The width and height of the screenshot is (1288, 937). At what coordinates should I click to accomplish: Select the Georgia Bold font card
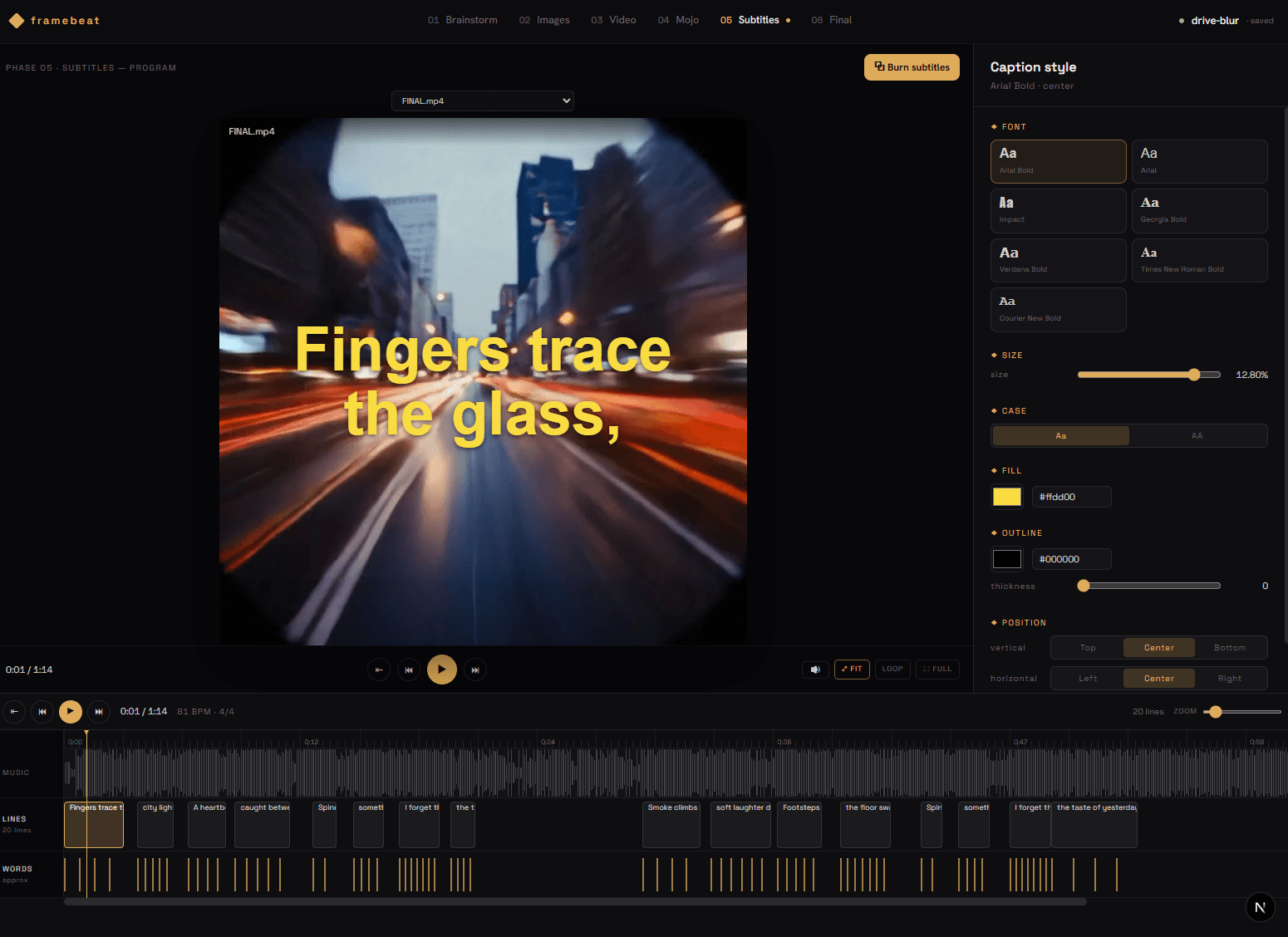tap(1199, 211)
